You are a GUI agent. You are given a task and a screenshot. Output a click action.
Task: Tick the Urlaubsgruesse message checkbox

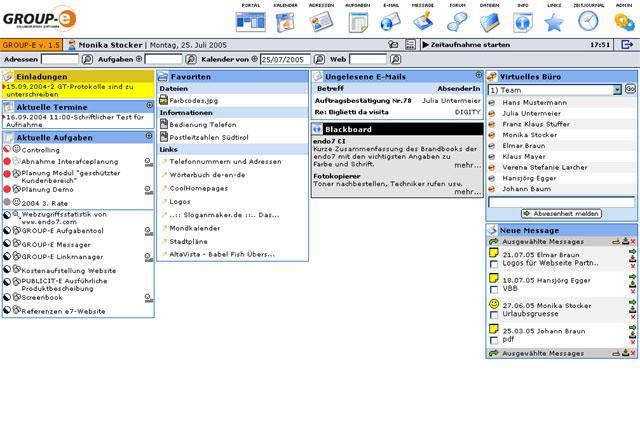[494, 315]
